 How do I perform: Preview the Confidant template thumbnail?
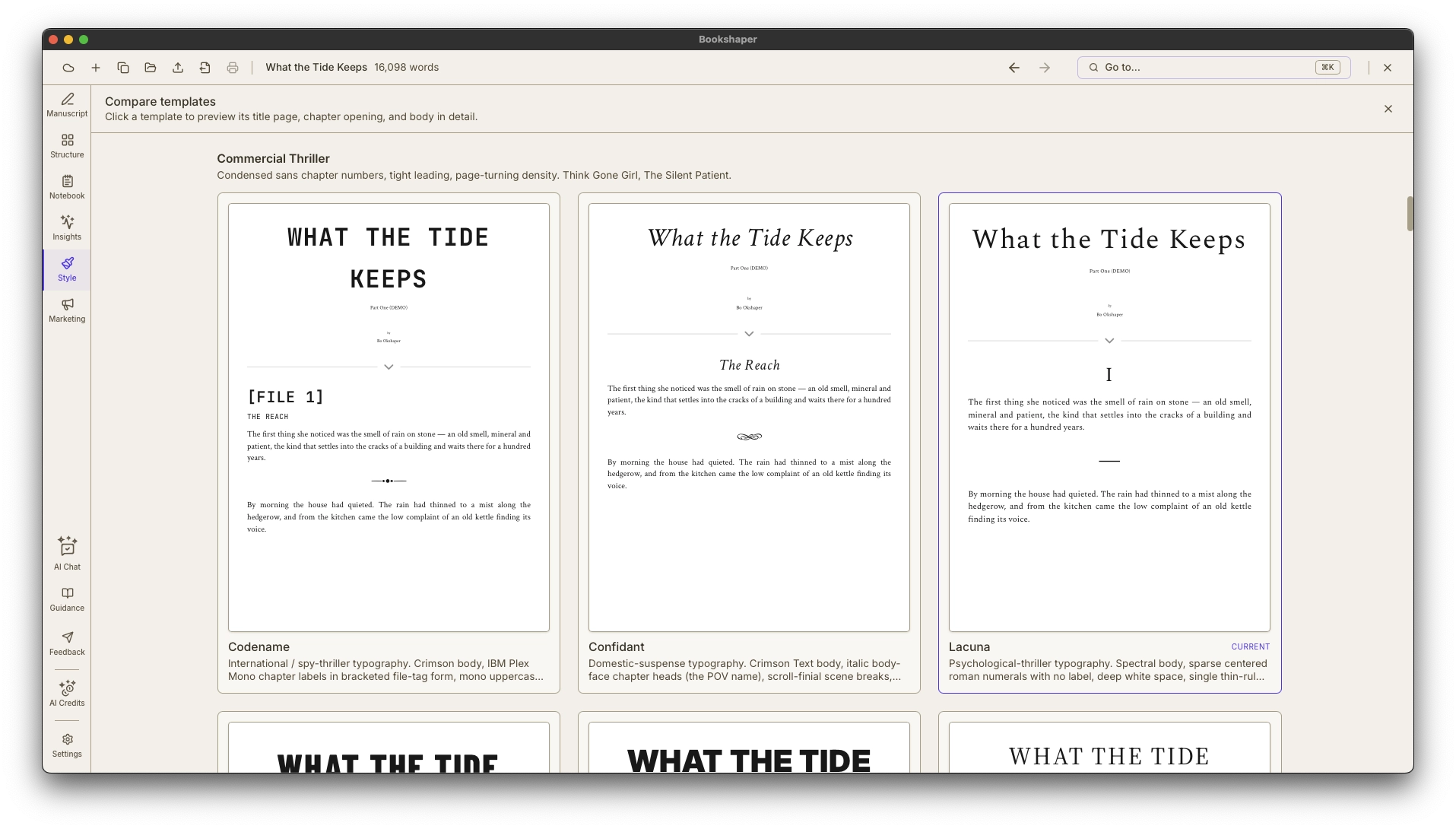[x=749, y=417]
